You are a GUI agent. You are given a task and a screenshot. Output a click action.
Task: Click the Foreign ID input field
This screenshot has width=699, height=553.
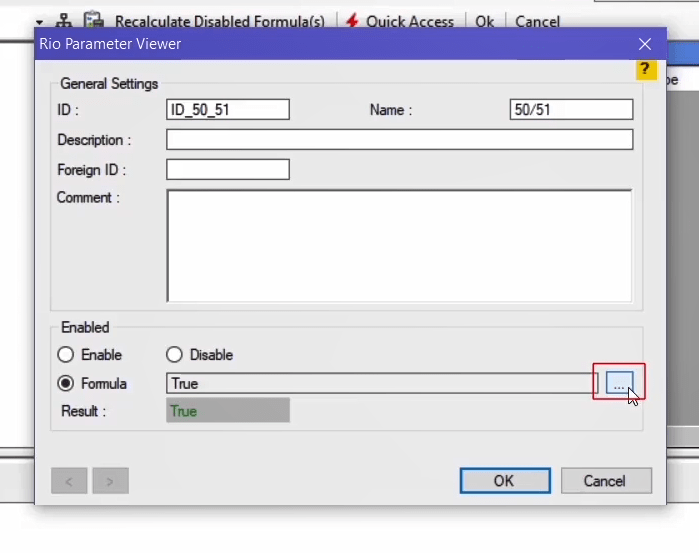[x=228, y=170]
